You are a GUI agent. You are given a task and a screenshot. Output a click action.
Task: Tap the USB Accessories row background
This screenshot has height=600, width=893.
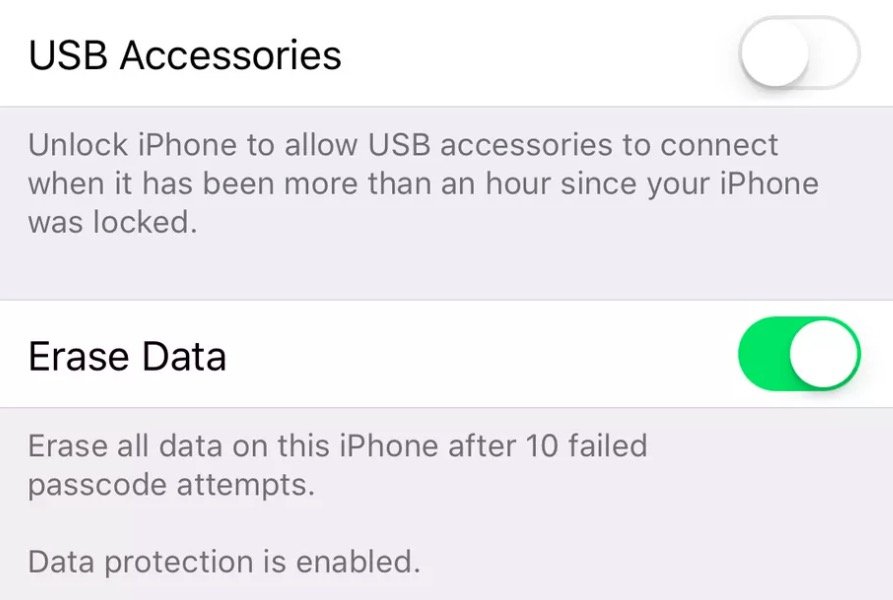point(446,53)
